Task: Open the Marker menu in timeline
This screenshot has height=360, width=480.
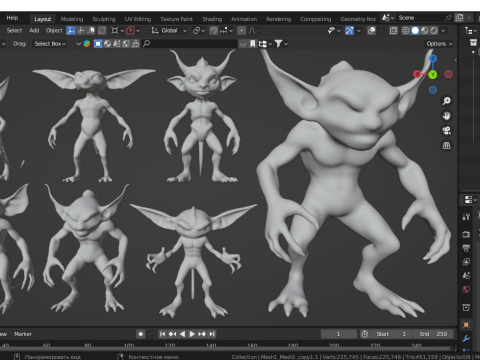Action: pos(23,334)
